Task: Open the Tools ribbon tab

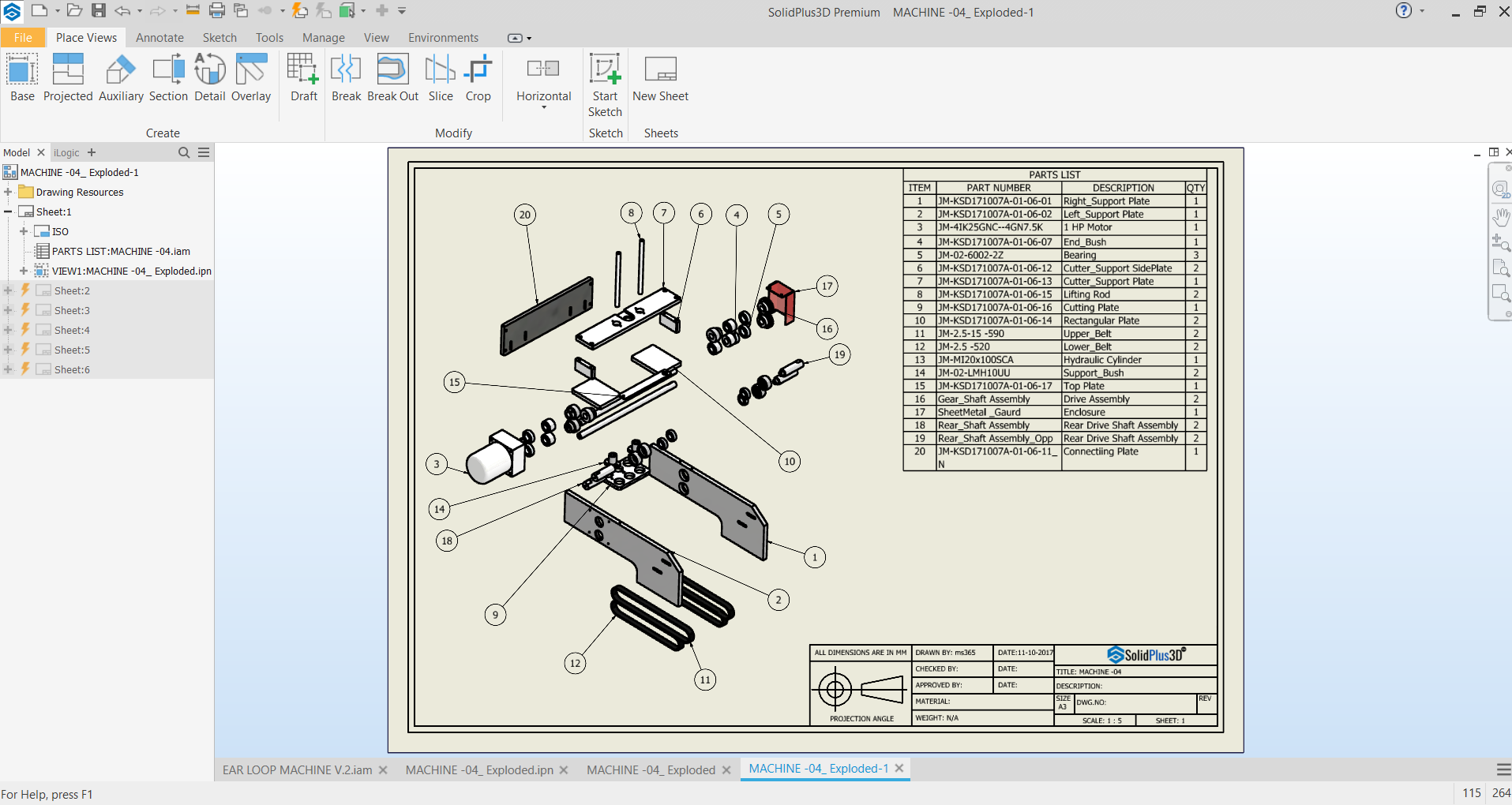Action: (x=269, y=37)
